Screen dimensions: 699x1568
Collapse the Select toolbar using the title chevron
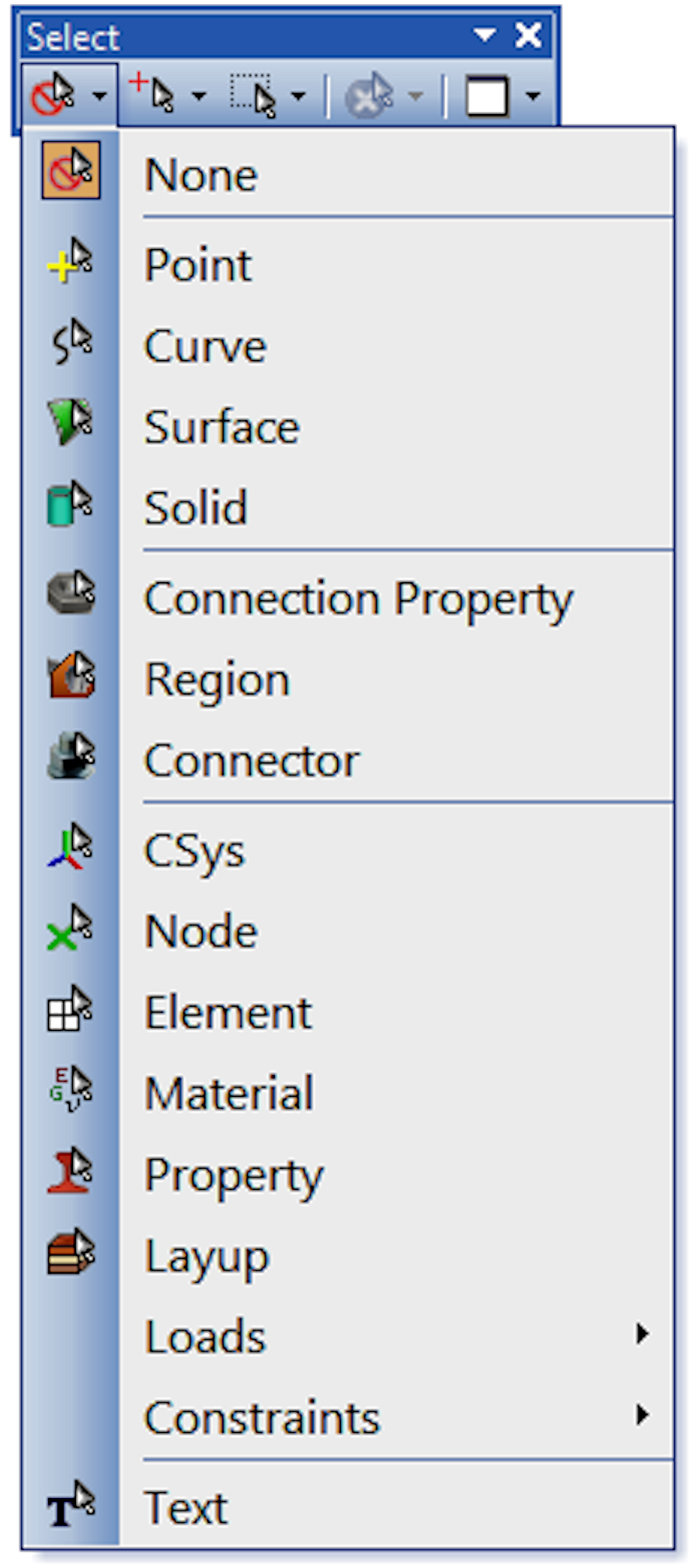pos(484,34)
